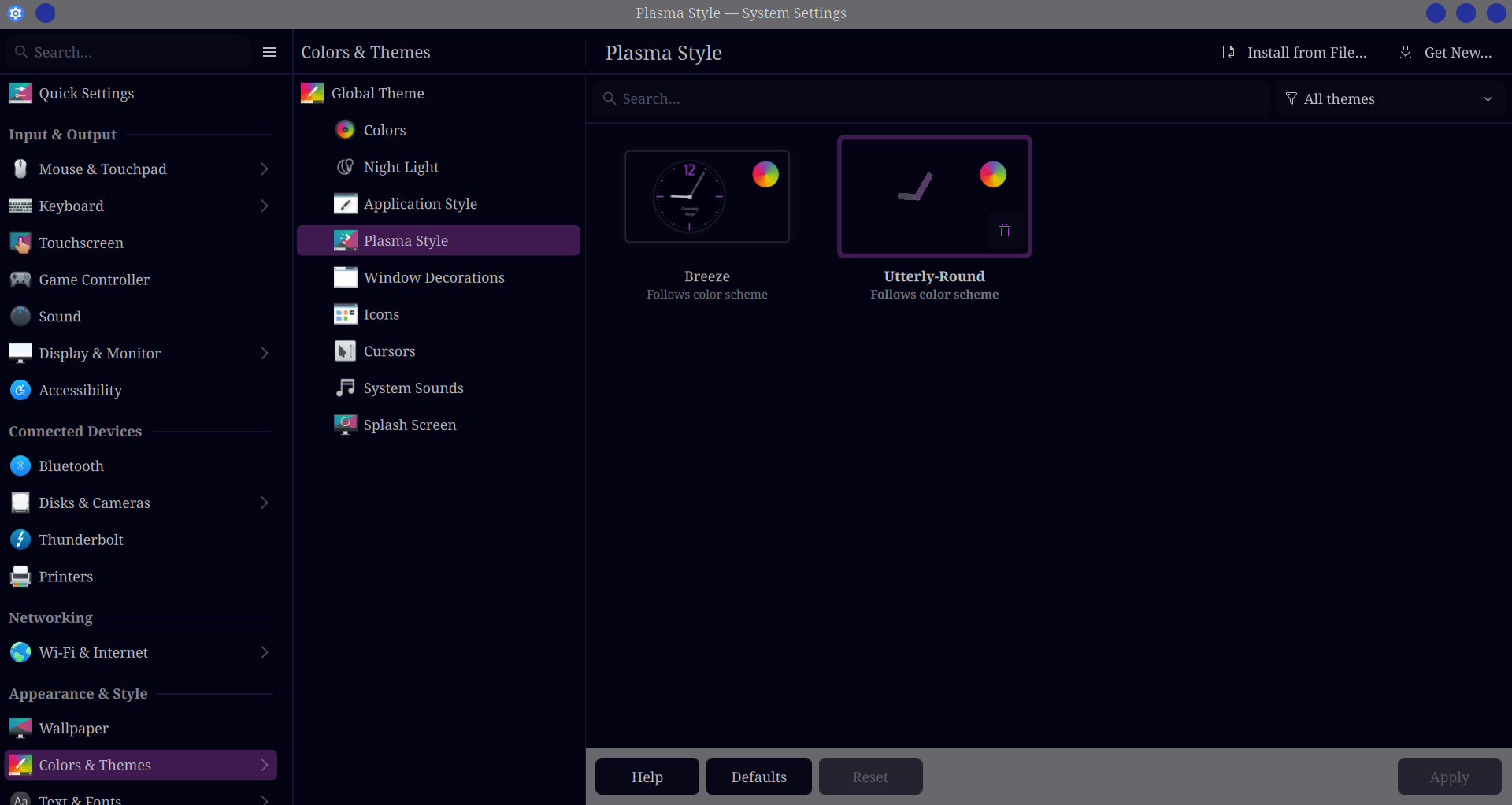The height and width of the screenshot is (805, 1512).
Task: Open Application Style page
Action: coord(439,204)
